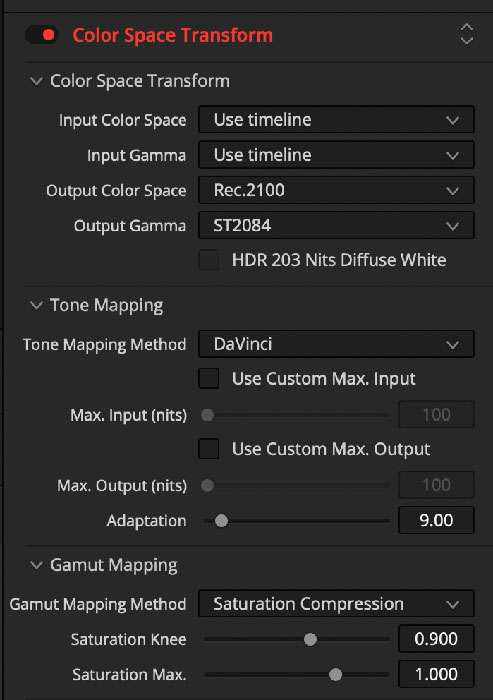
Task: Click the Saturation Max. slider handle
Action: tap(335, 675)
